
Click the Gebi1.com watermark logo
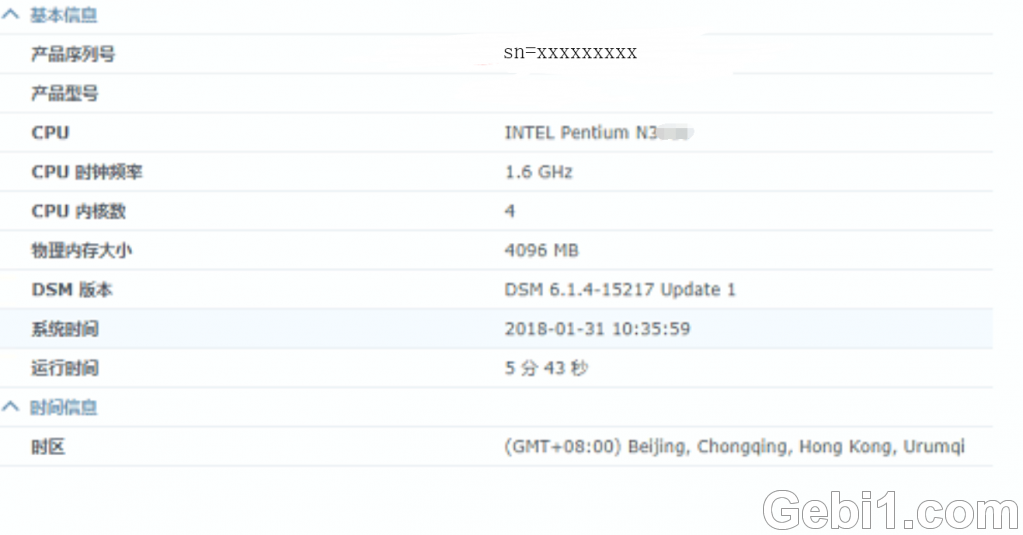coord(890,510)
